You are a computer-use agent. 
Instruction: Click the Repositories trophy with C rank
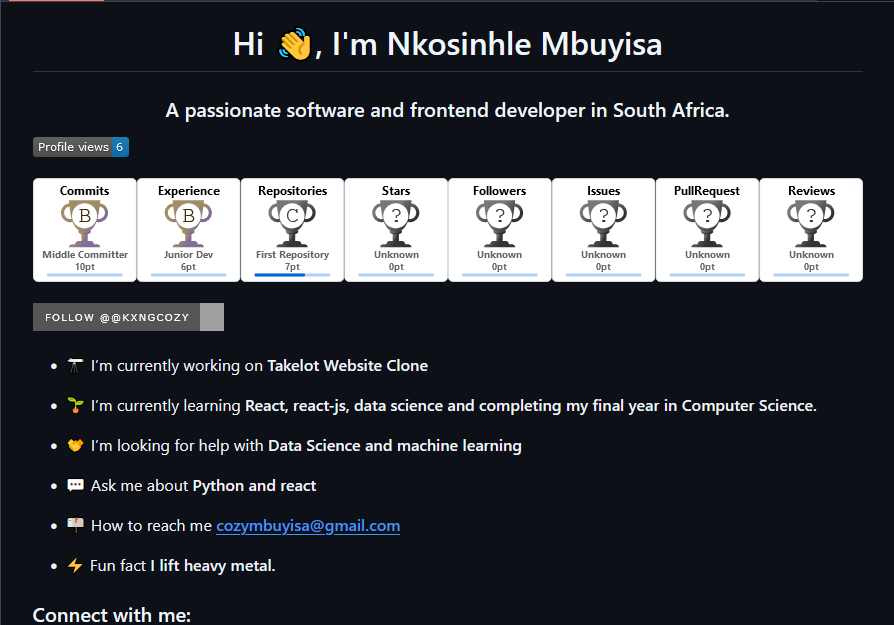point(292,223)
